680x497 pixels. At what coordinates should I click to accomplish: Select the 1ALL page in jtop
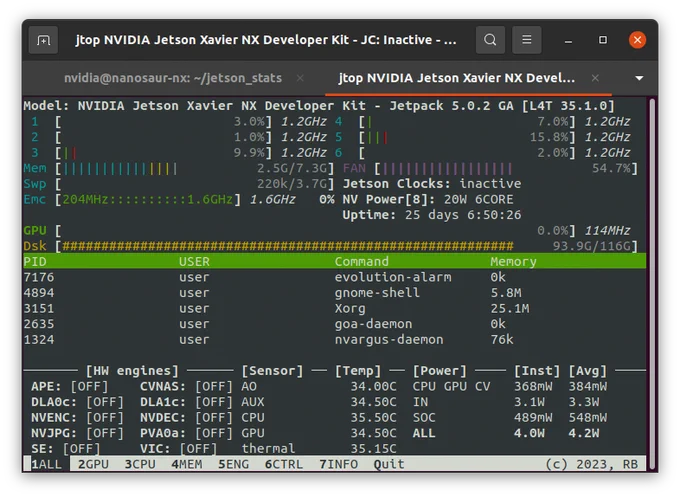46,464
